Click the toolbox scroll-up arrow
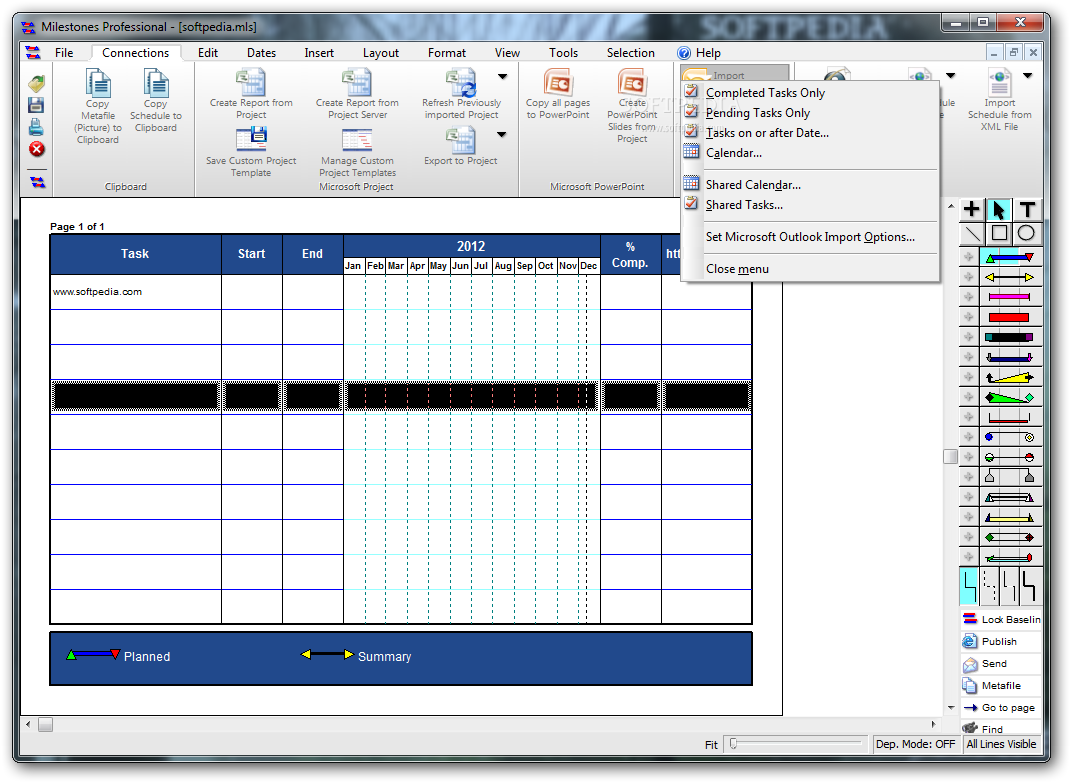Viewport: 1071px width, 783px height. click(x=951, y=206)
